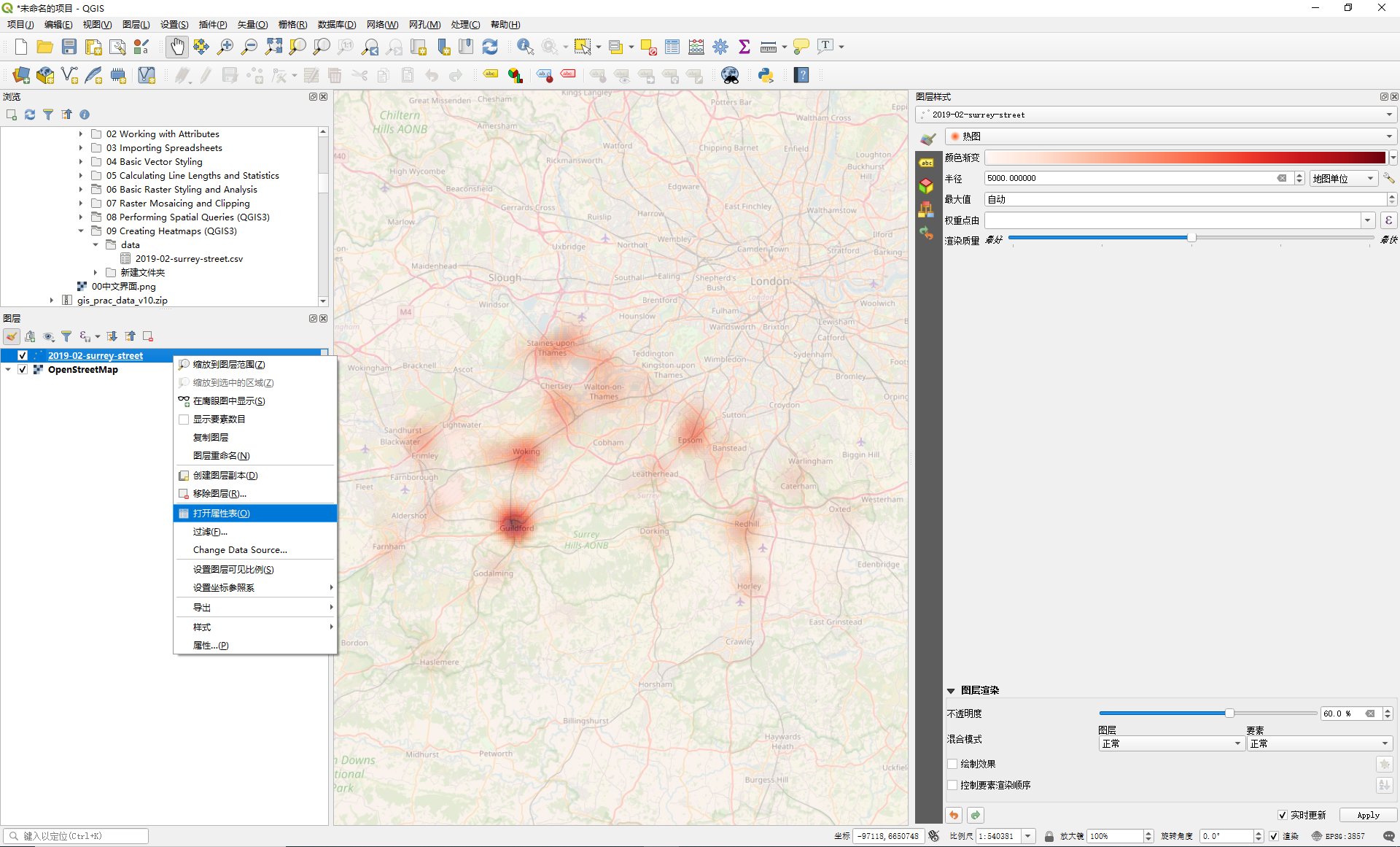Click the Save Project floppy icon
The height and width of the screenshot is (847, 1400).
coord(69,47)
